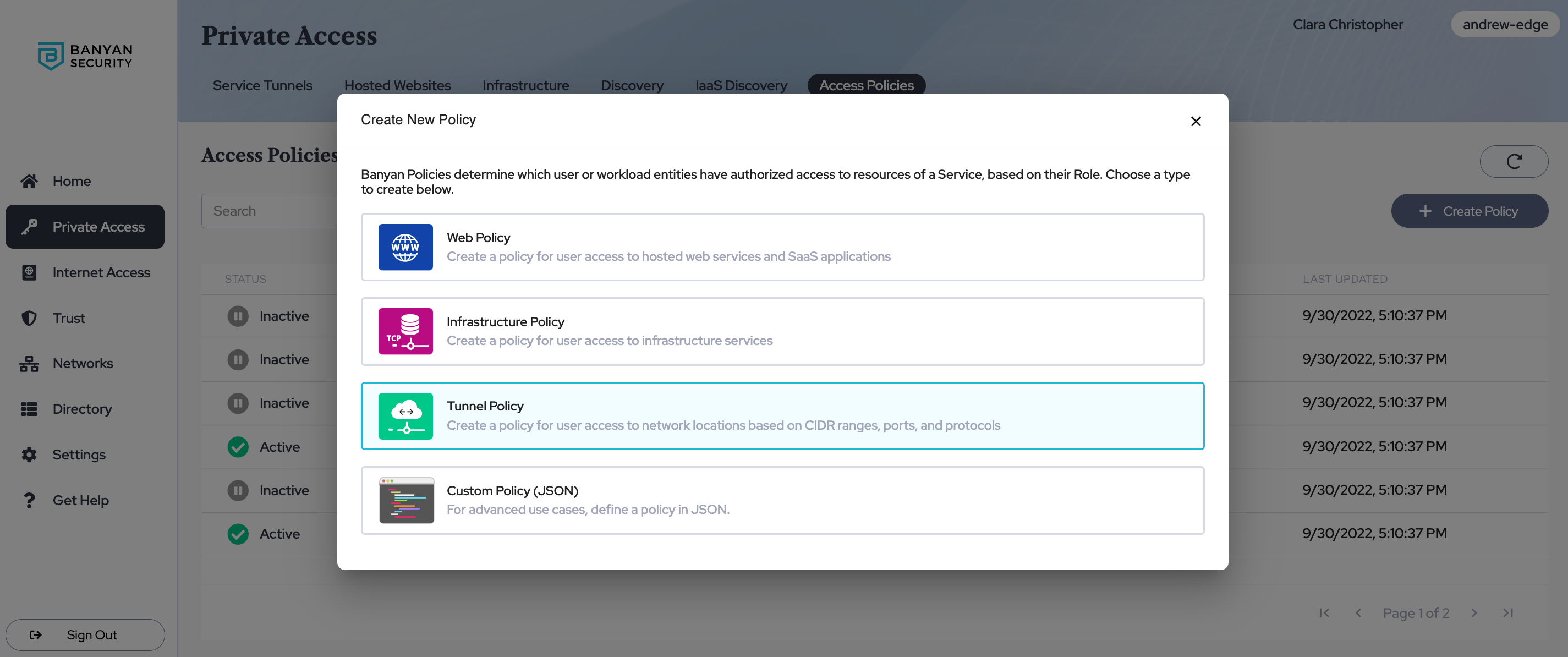Click the Create Policy button

pos(1469,211)
